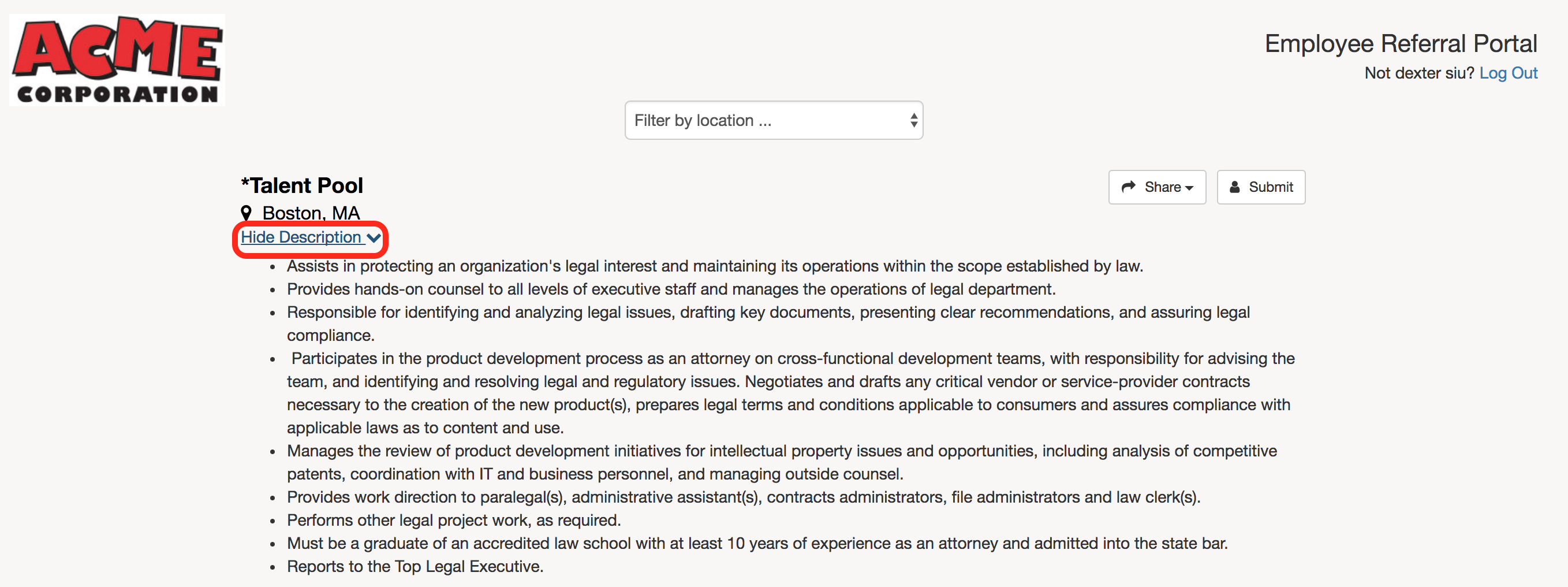
Task: Click the "Must be a graduate" requirement bullet
Action: tap(757, 543)
